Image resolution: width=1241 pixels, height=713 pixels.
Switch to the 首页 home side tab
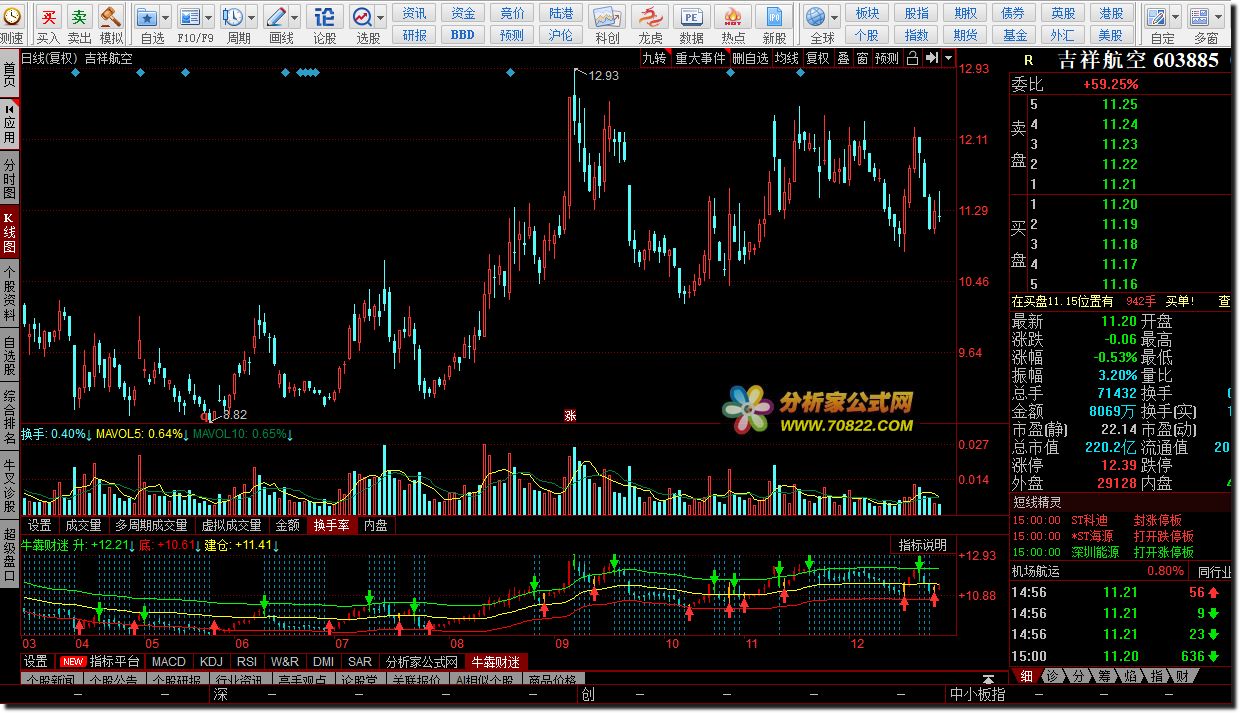(x=9, y=76)
